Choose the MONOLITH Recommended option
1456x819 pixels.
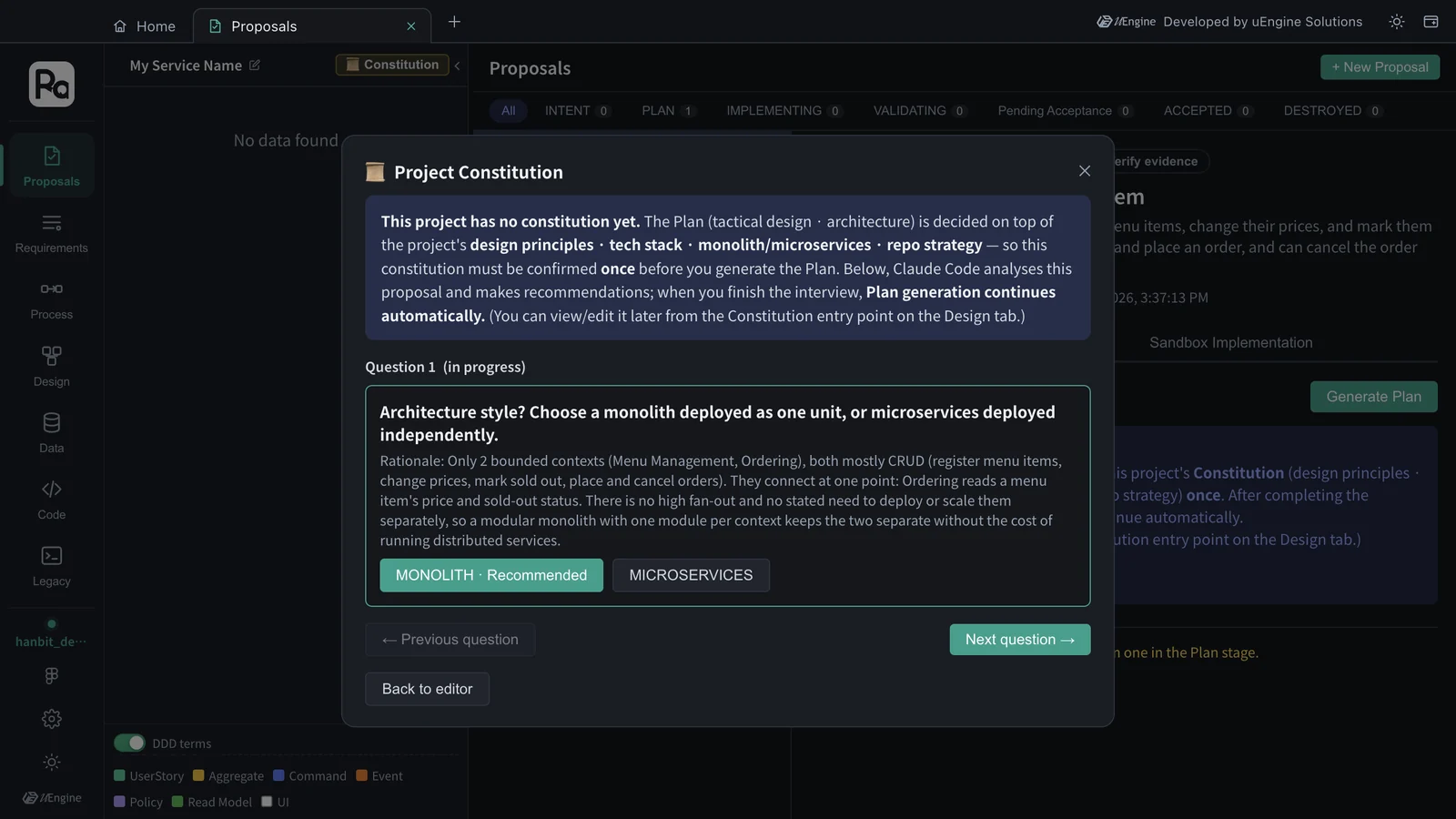491,575
